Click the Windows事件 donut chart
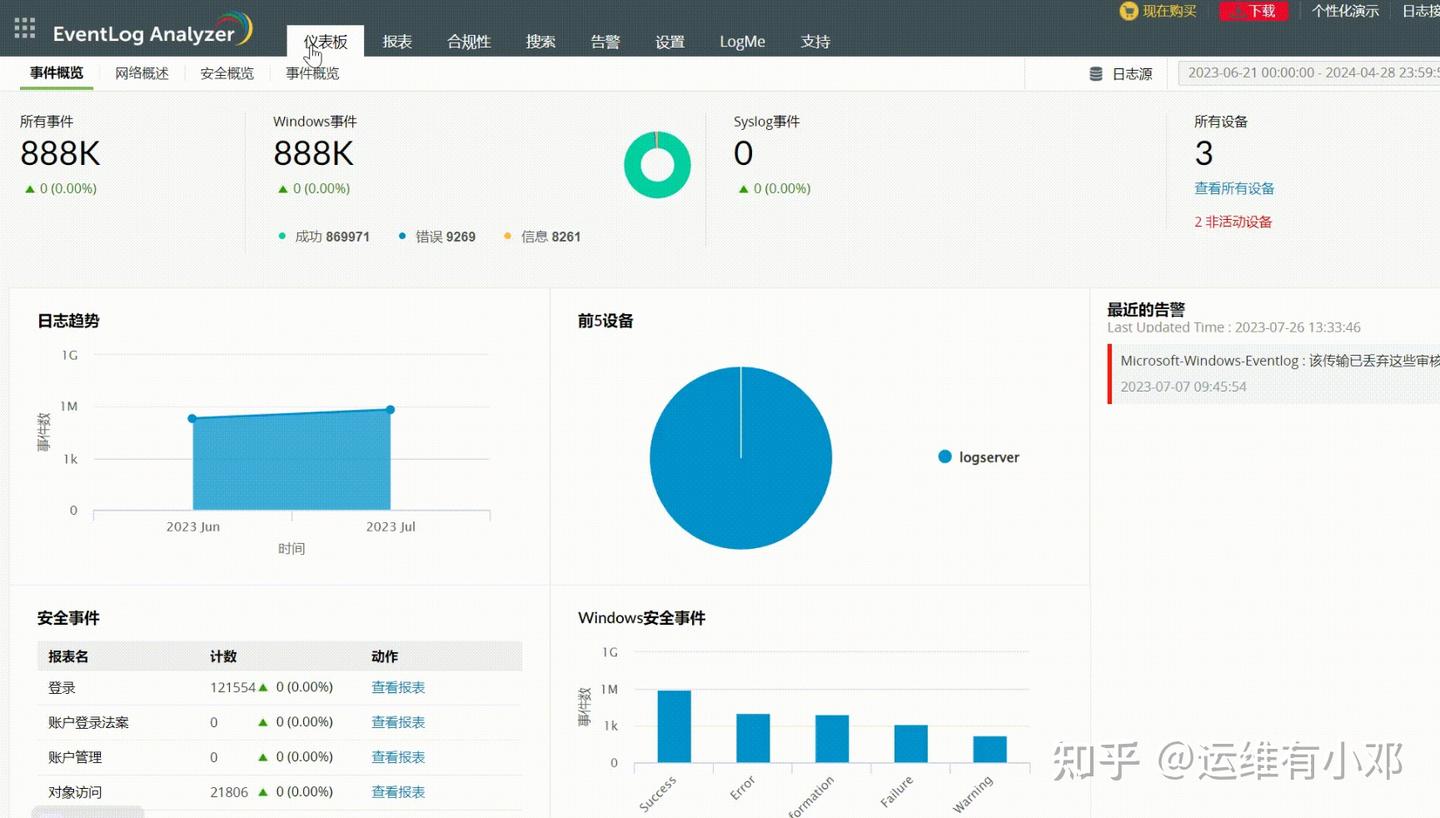 657,165
